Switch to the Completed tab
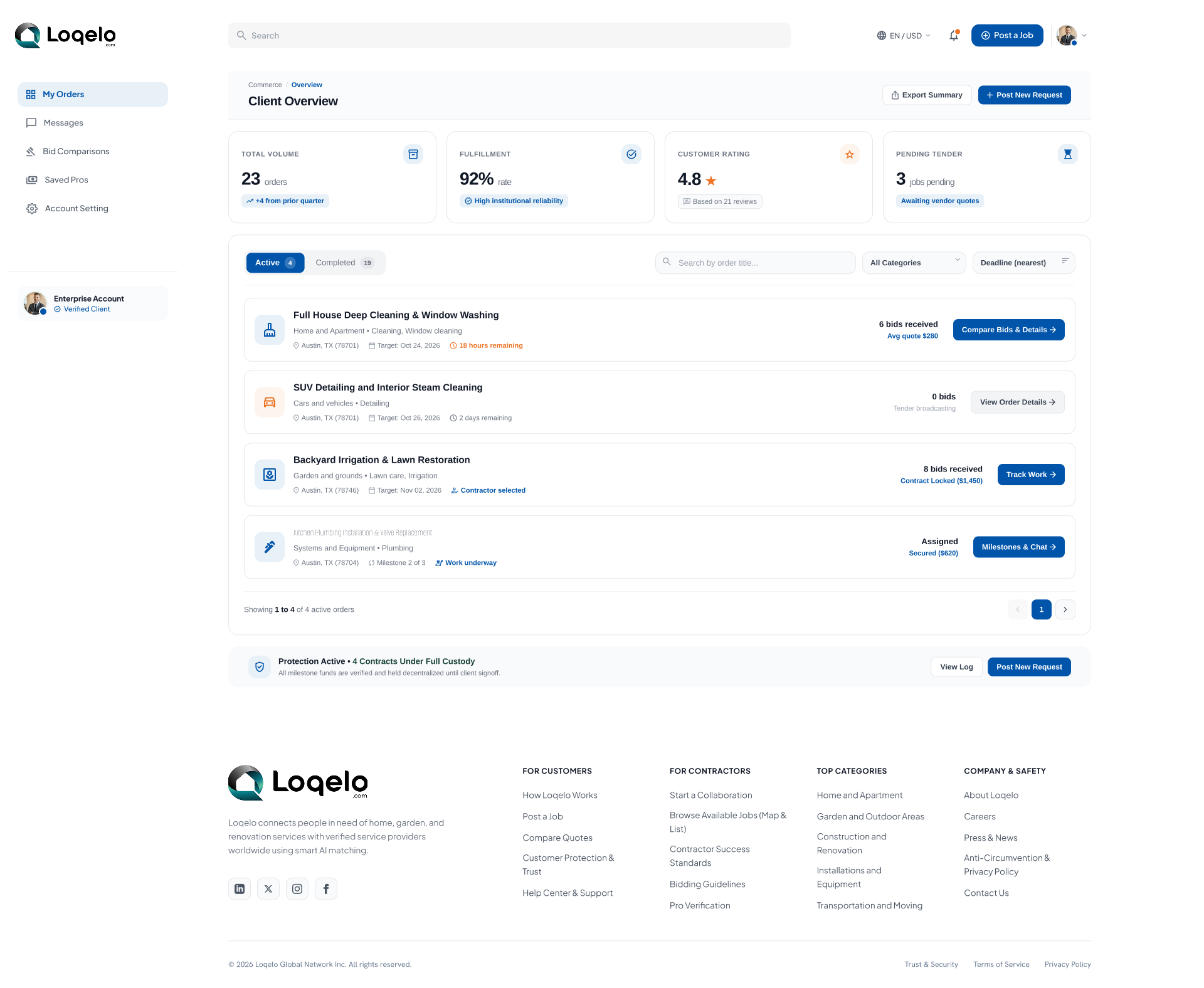The image size is (1204, 988). pyautogui.click(x=344, y=263)
